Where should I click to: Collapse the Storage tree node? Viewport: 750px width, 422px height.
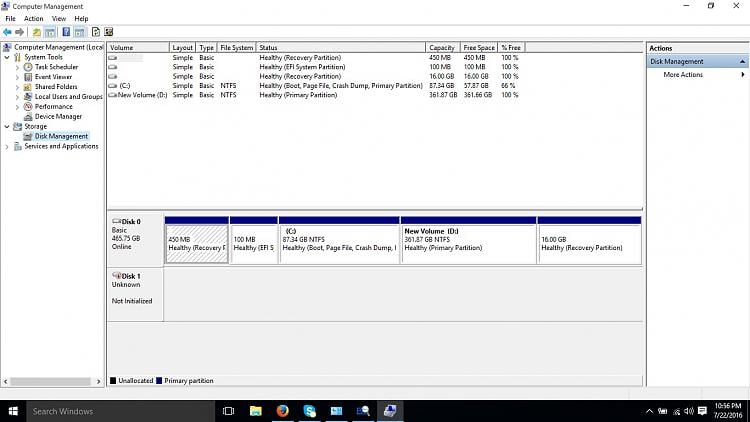pyautogui.click(x=7, y=126)
